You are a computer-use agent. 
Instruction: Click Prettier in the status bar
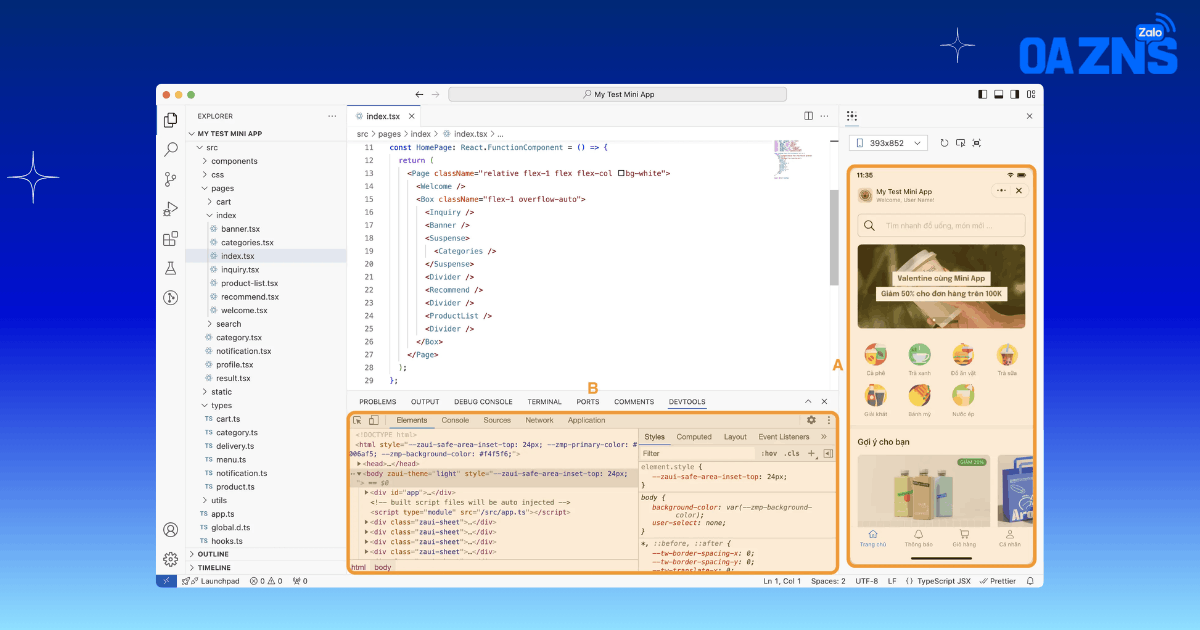(x=998, y=581)
